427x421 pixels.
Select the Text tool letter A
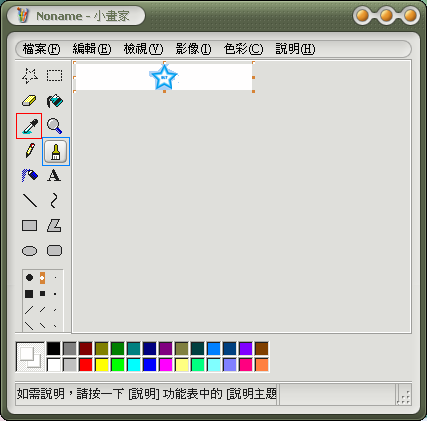(x=54, y=176)
